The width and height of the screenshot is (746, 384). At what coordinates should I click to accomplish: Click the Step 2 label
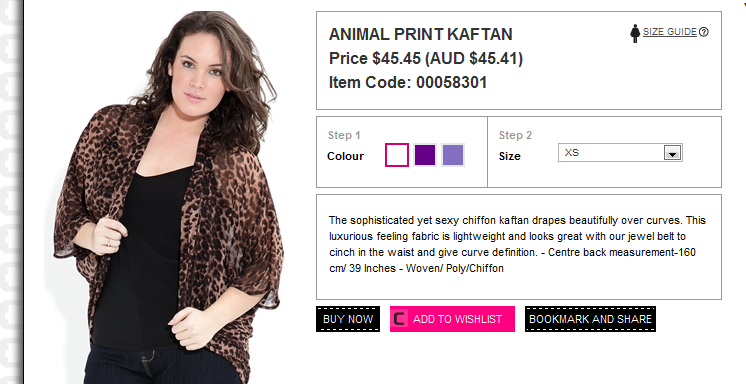click(515, 135)
